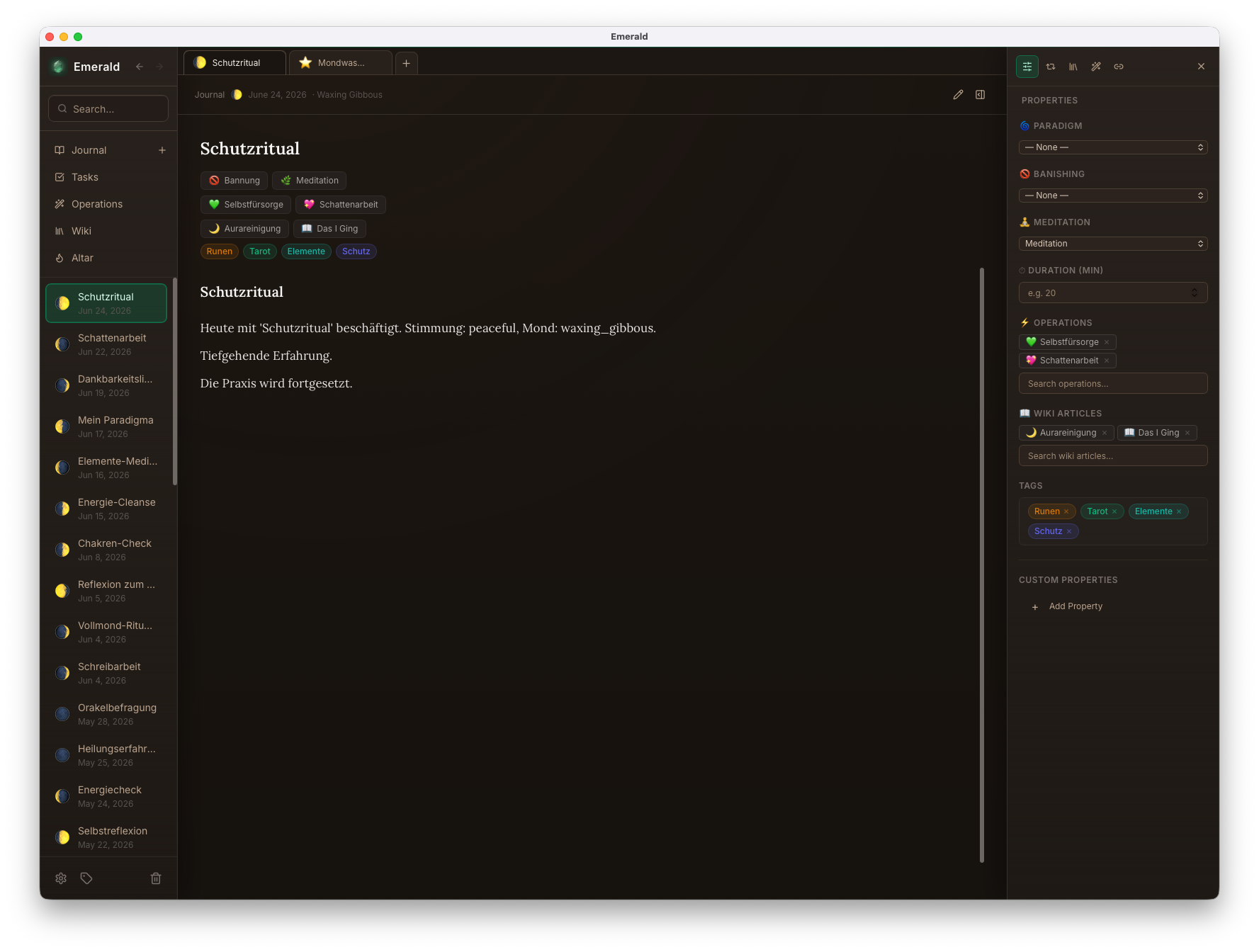Open Dankbarkeitsli... entry from Jun 19
Screen dimensions: 1259x952
pyautogui.click(x=106, y=385)
